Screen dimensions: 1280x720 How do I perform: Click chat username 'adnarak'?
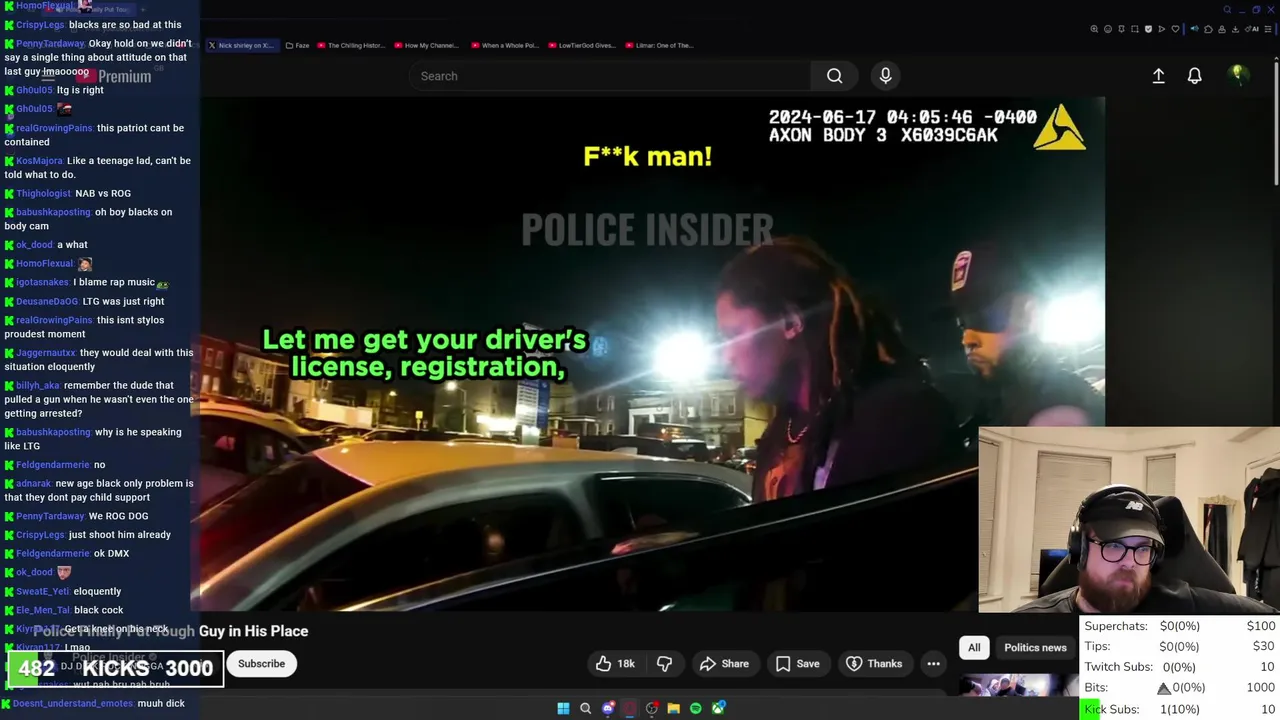pos(34,483)
